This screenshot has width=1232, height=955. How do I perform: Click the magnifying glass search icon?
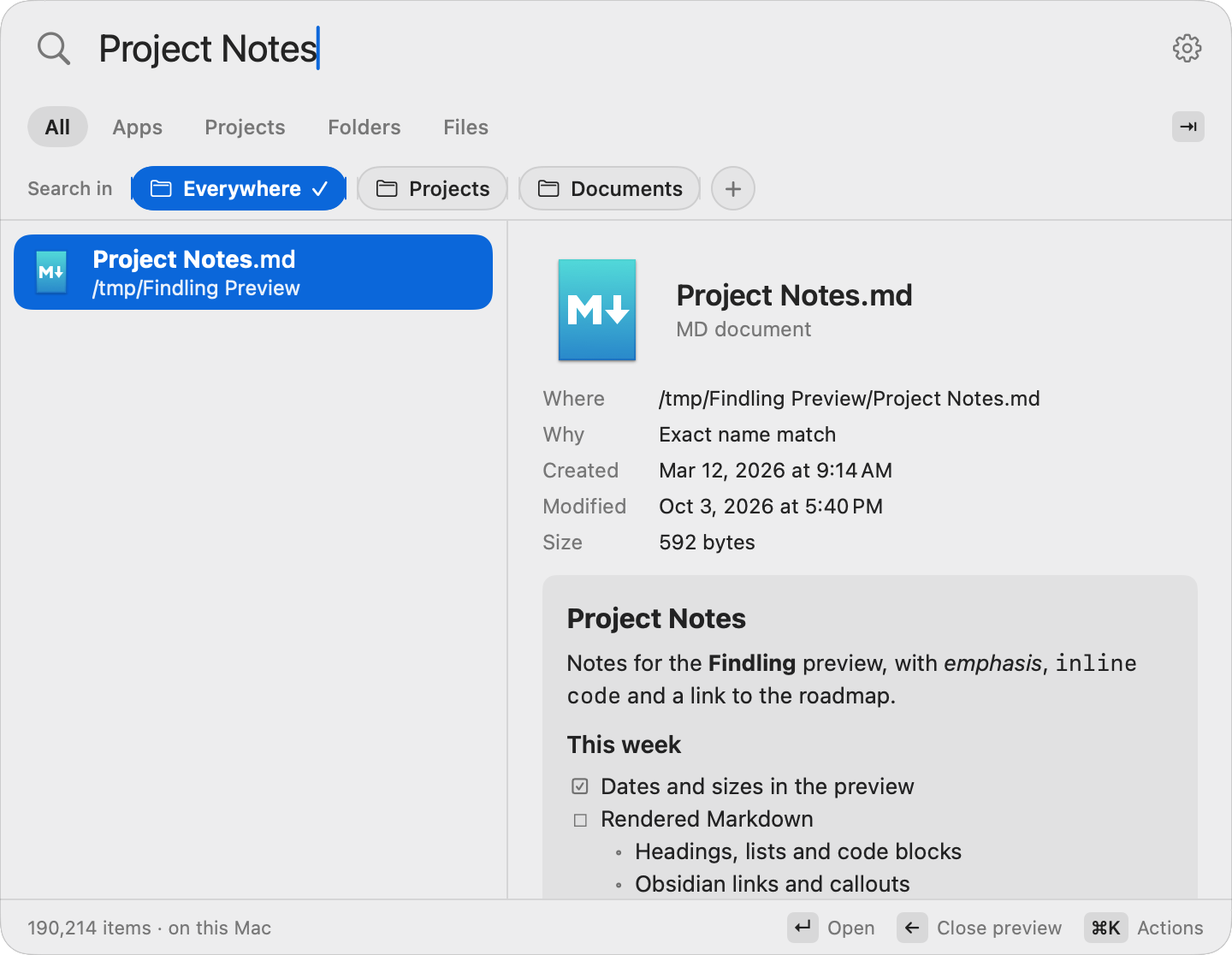click(x=53, y=49)
